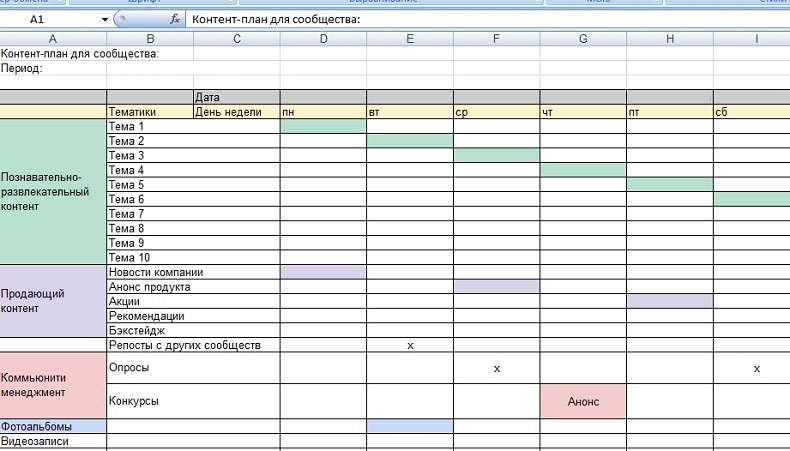Click the x mark in Репосты row
The height and width of the screenshot is (451, 790).
[x=410, y=346]
